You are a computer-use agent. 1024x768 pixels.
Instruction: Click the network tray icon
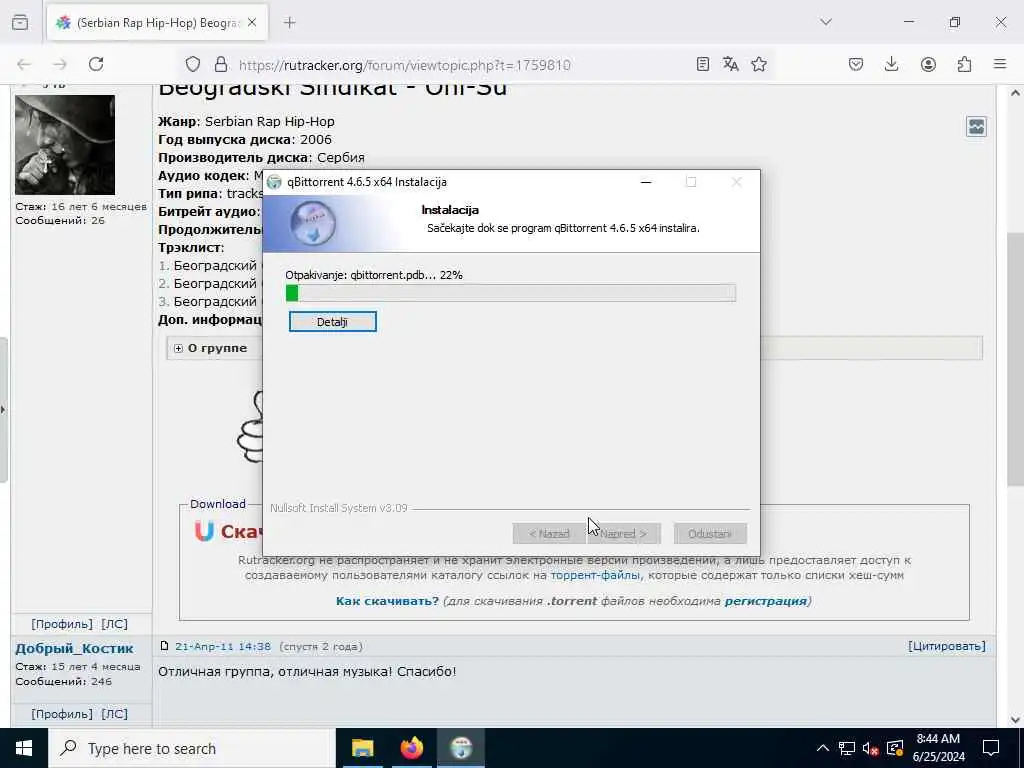846,748
